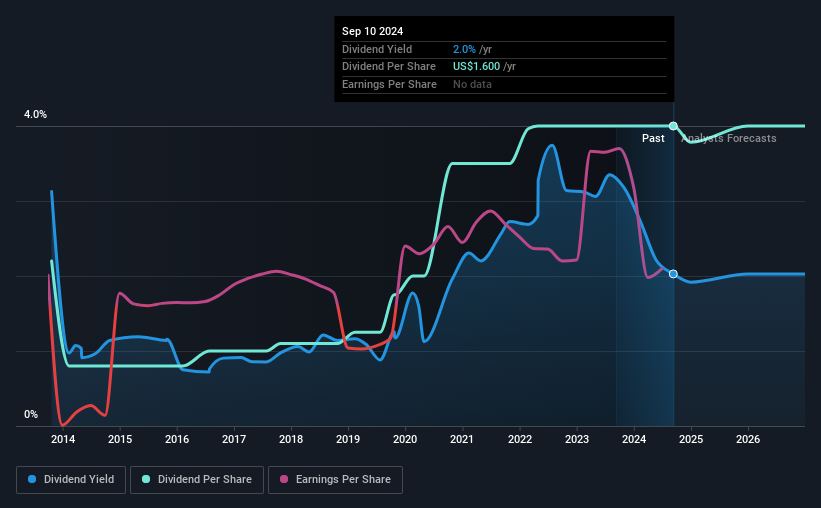
Task: Toggle the Dividend Per Share legend button
Action: pos(197,480)
